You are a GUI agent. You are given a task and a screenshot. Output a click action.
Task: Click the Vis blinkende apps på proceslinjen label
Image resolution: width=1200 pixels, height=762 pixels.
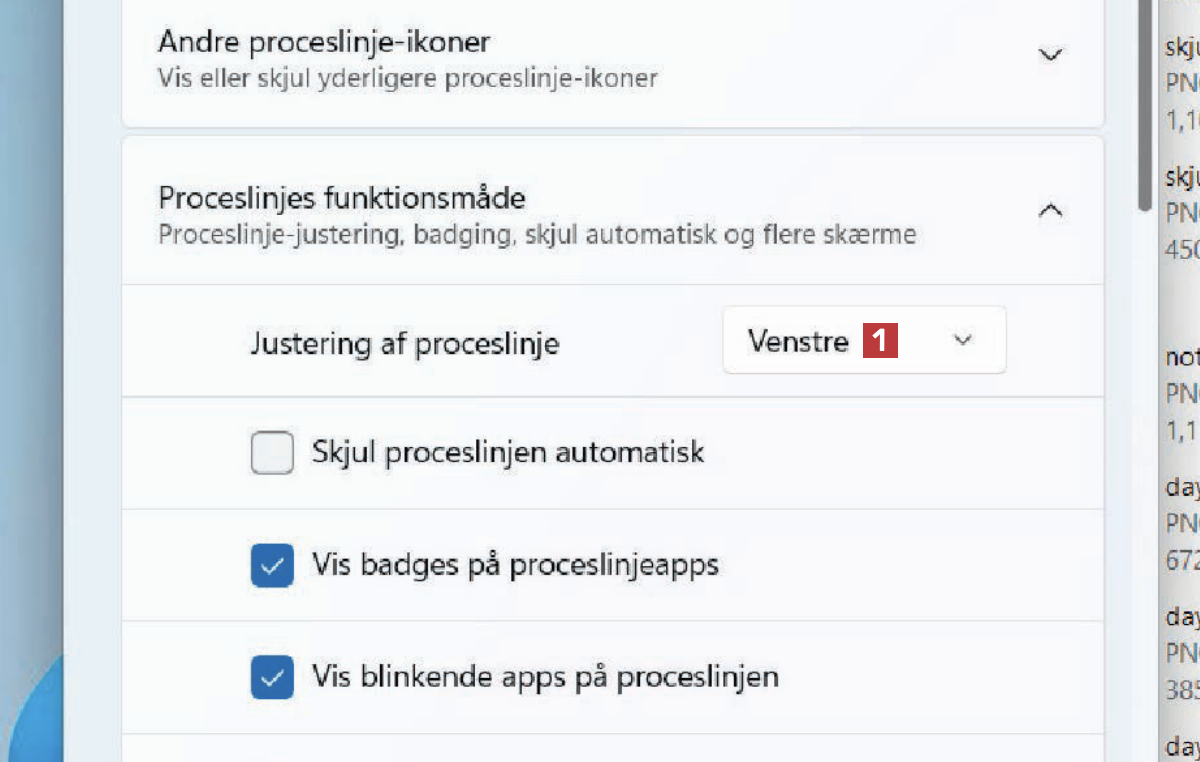pos(545,677)
